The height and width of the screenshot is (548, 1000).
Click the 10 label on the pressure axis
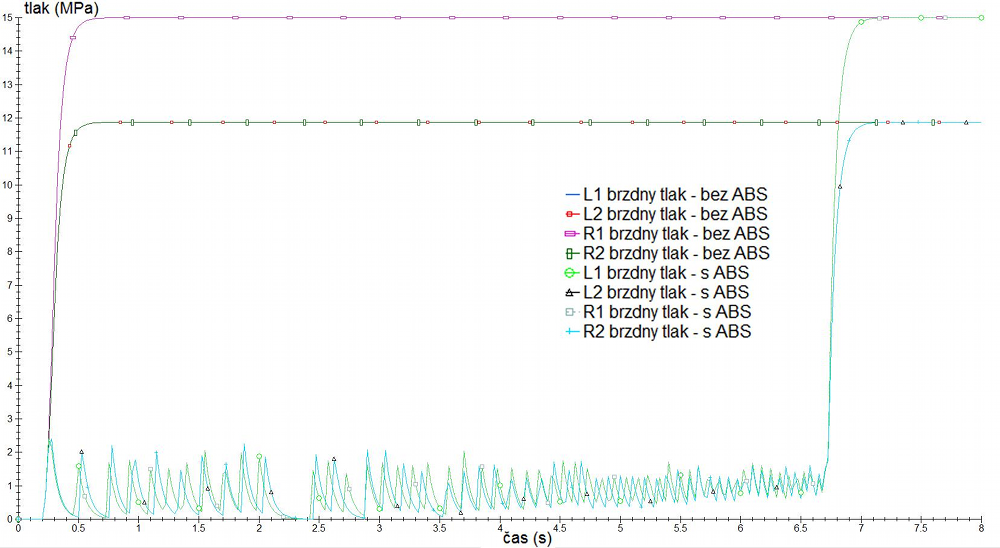point(8,185)
